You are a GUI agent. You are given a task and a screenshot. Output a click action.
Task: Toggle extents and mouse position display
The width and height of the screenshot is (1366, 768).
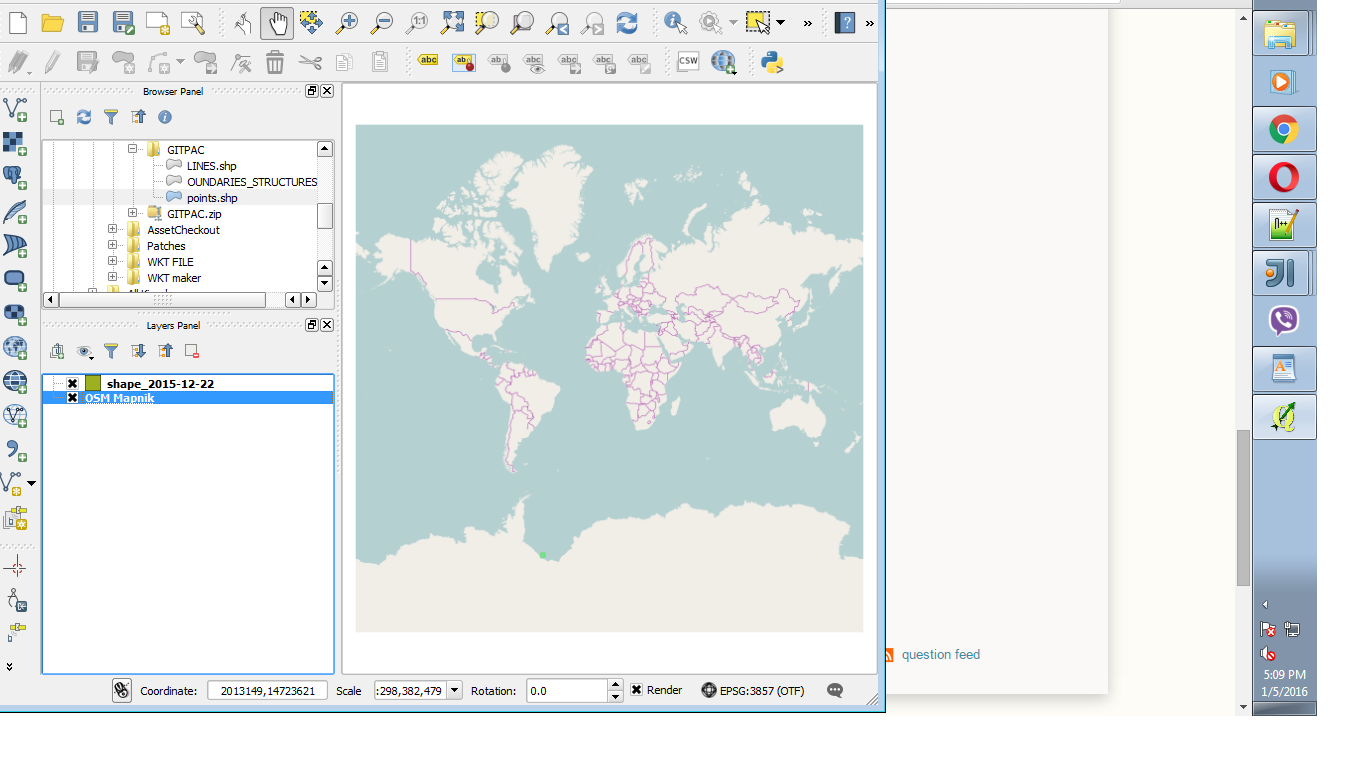point(122,690)
